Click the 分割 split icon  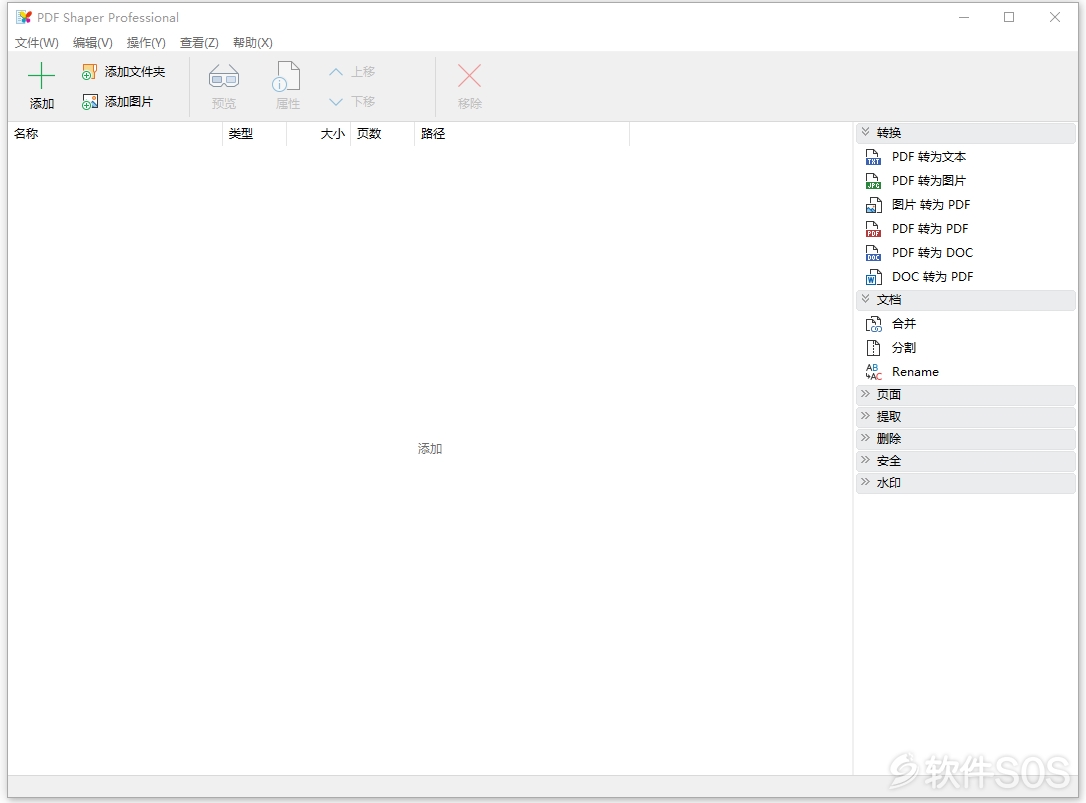pyautogui.click(x=873, y=348)
